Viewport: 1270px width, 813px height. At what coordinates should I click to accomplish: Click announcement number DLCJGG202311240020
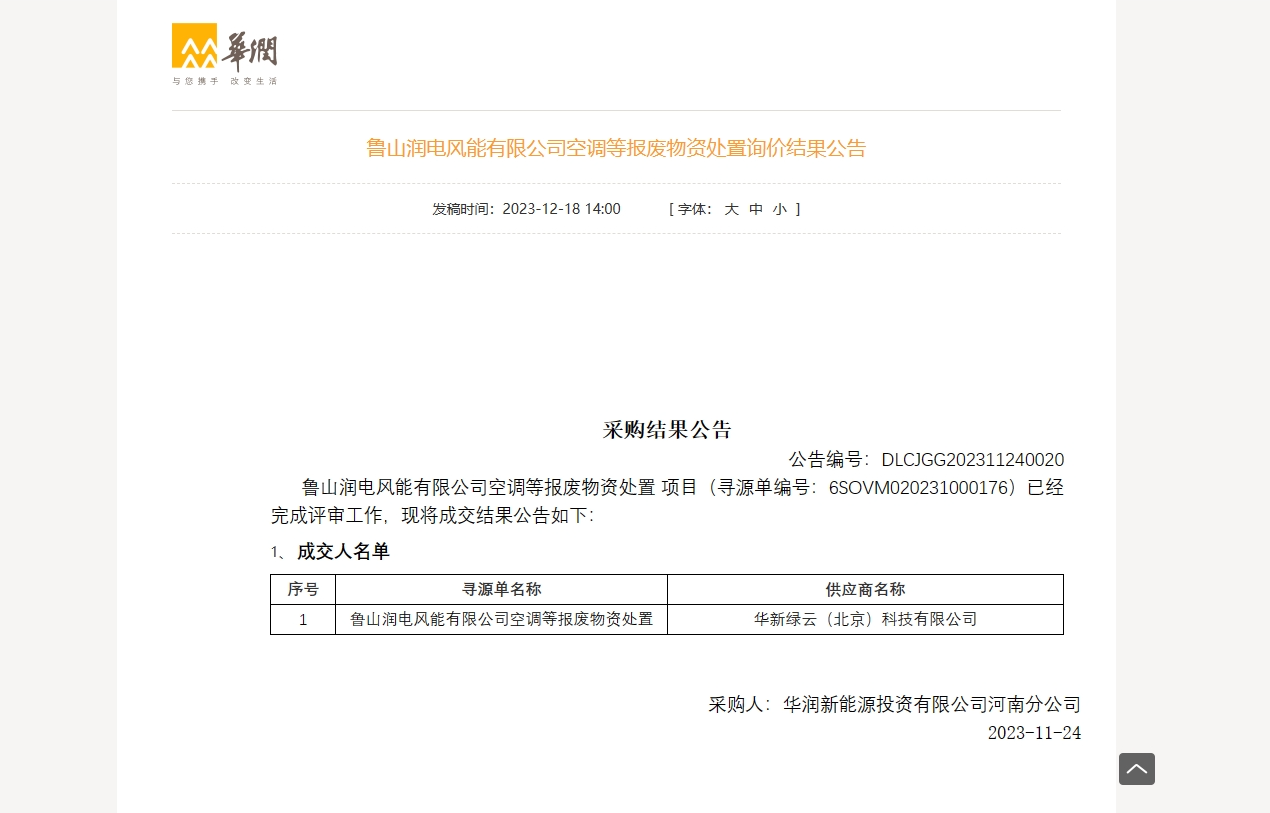click(972, 460)
